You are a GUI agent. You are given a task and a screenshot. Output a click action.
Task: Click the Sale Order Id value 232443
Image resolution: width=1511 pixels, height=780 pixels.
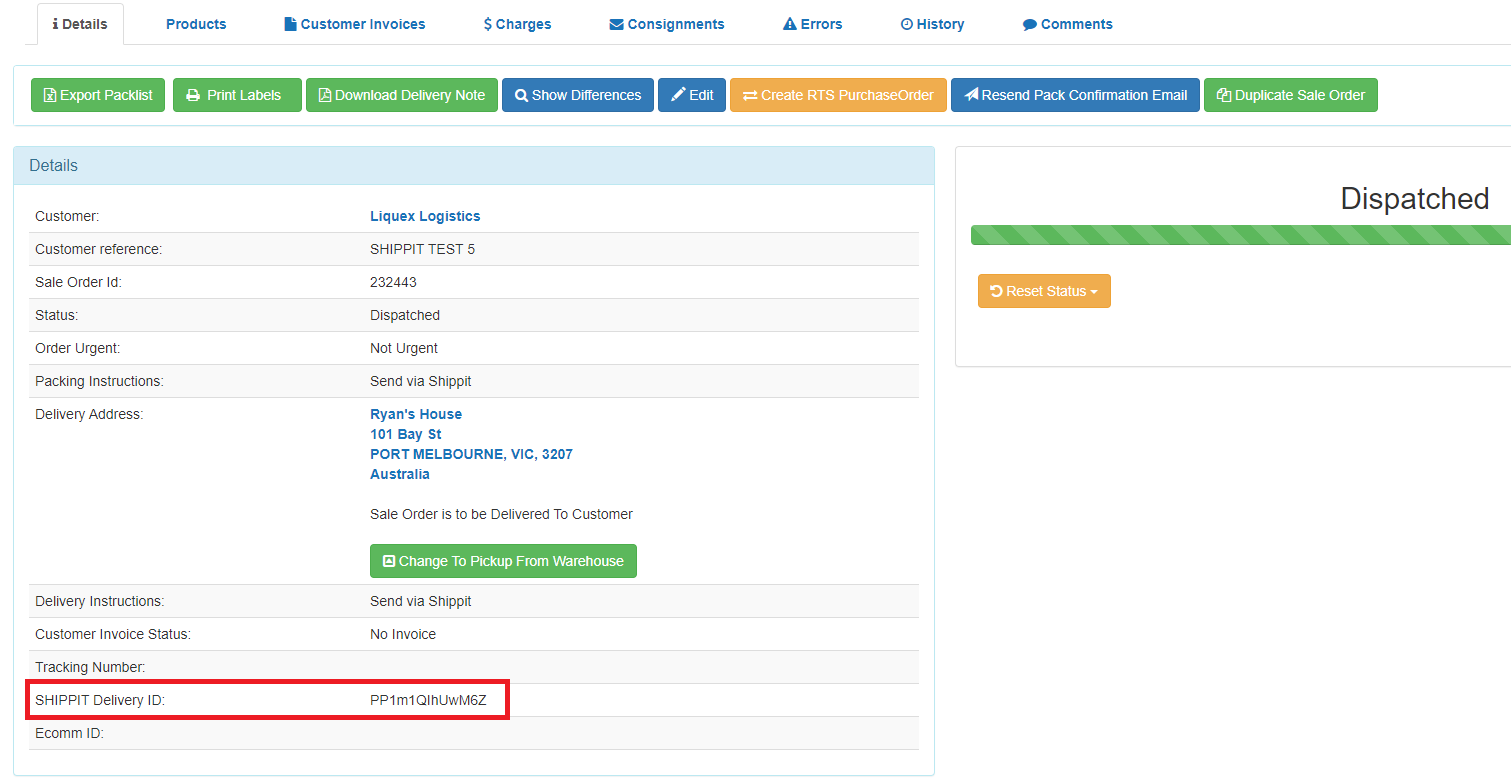tap(395, 282)
